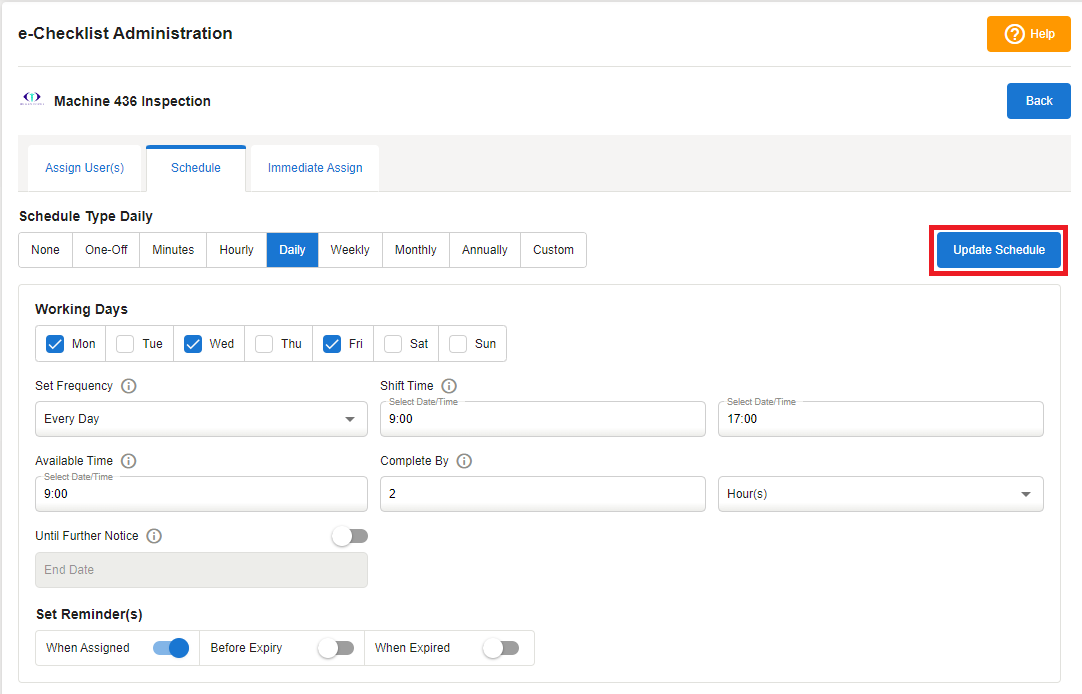Expand the Every Day frequency dropdown
The width and height of the screenshot is (1082, 694).
pos(199,419)
